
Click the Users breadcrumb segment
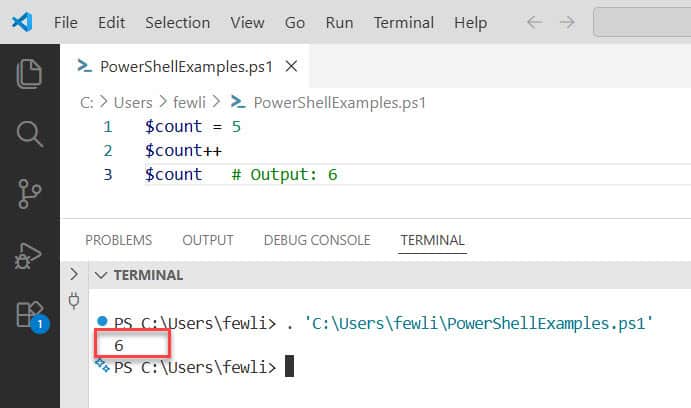(x=133, y=103)
